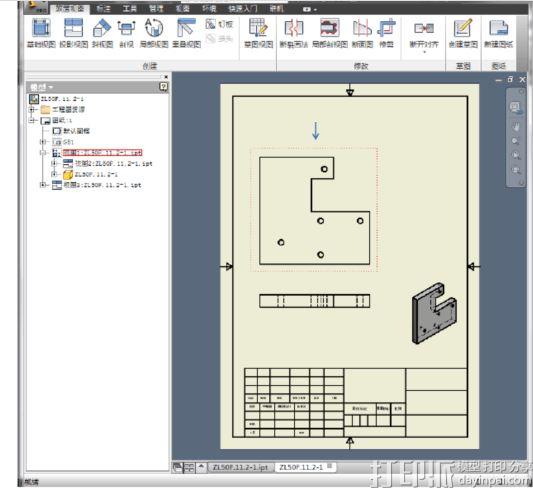533x488 pixels.
Task: Open the Break Out view tool
Action: (329, 33)
